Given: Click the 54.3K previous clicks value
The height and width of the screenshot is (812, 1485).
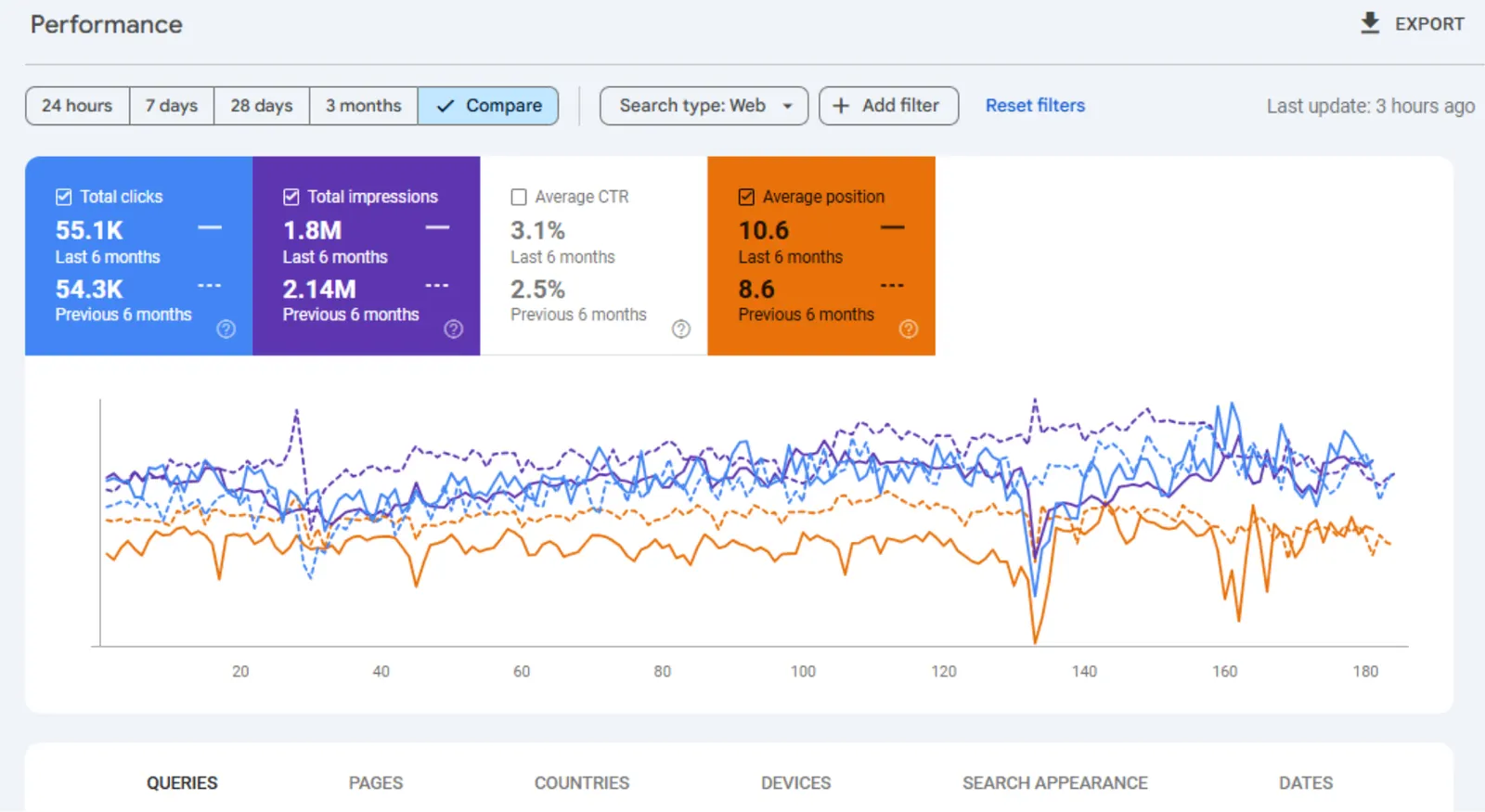Looking at the screenshot, I should tap(89, 290).
